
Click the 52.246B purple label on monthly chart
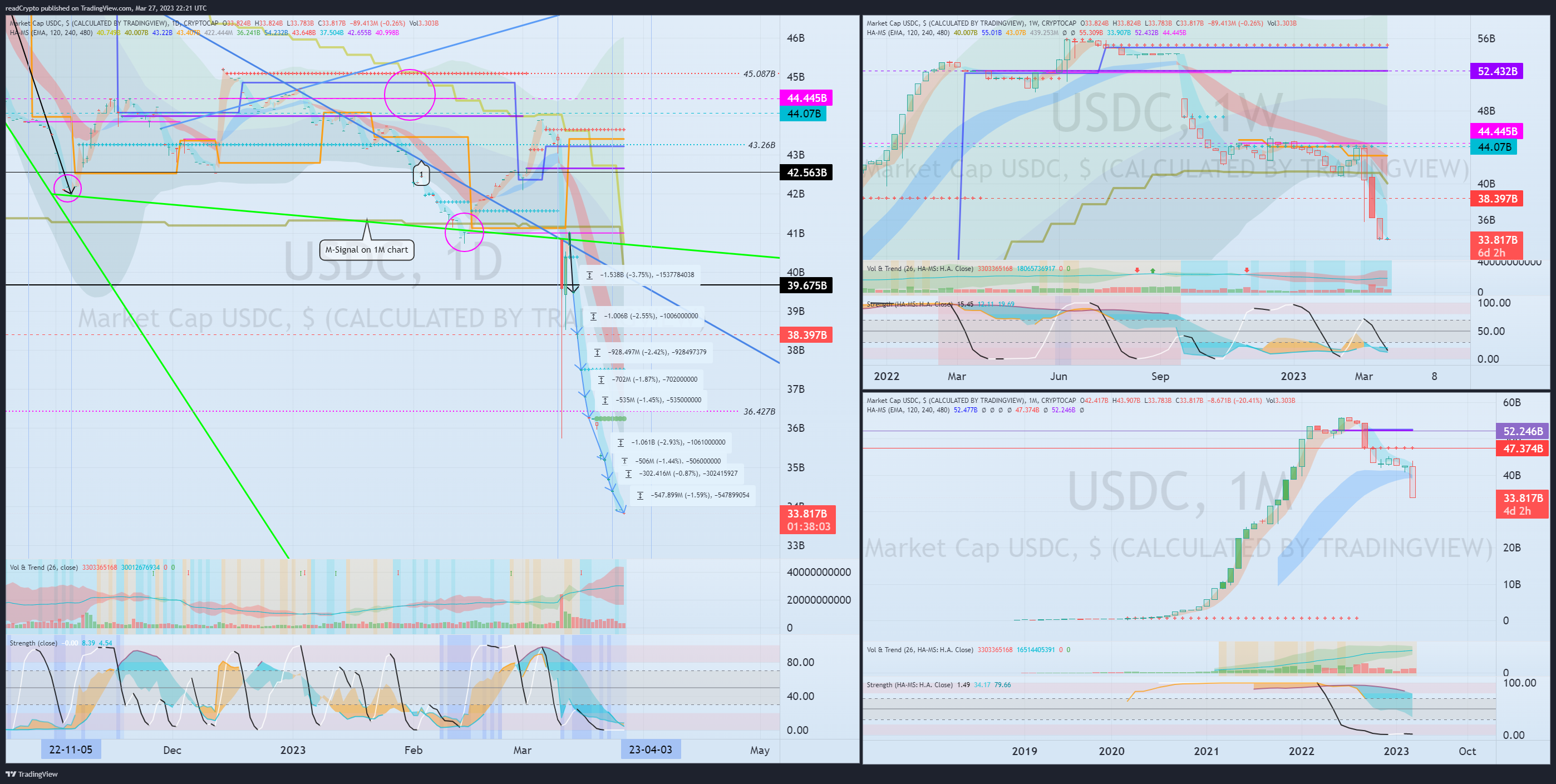pos(1522,431)
